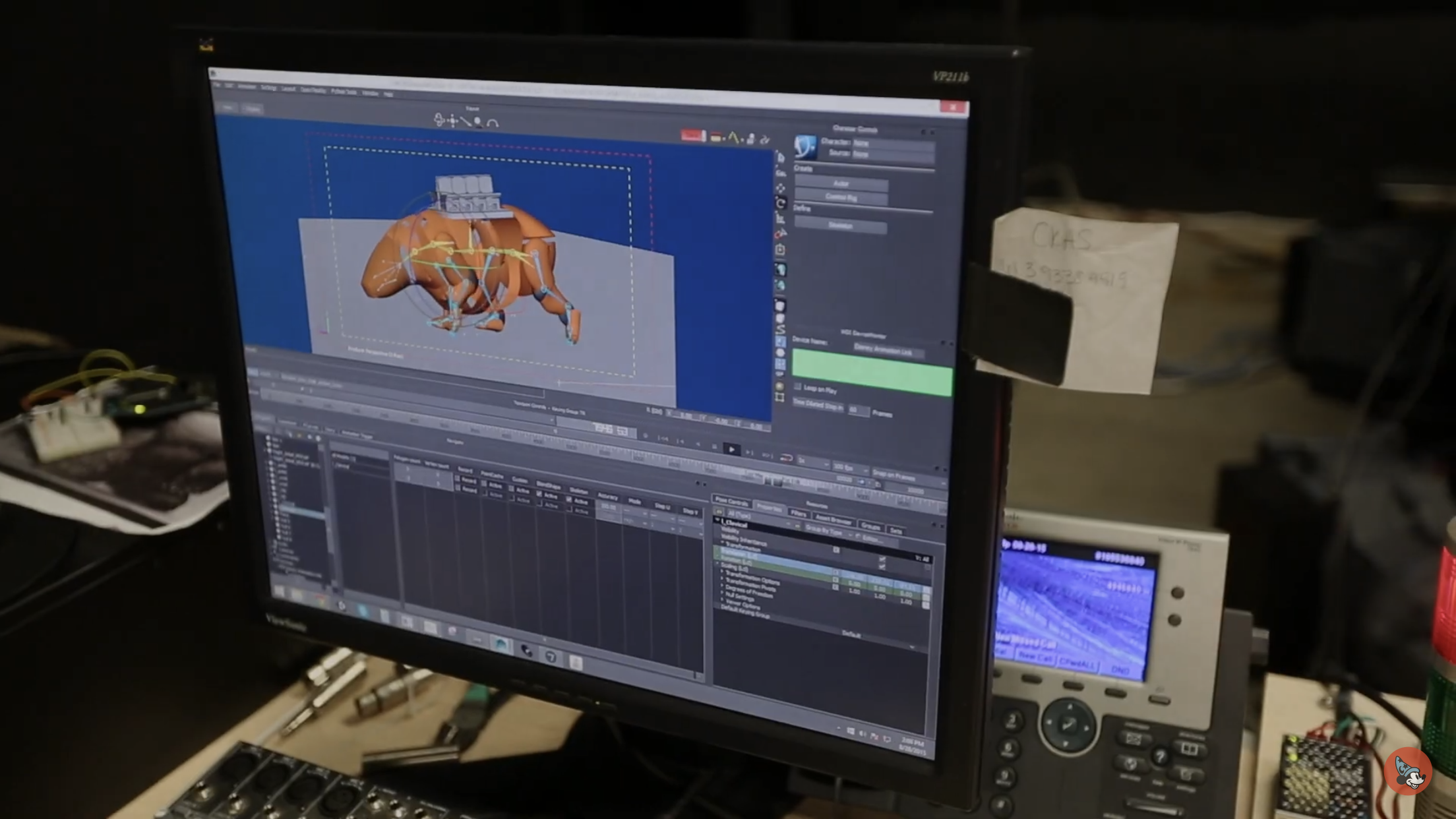Step forward one frame
The height and width of the screenshot is (819, 1456).
pos(748,452)
